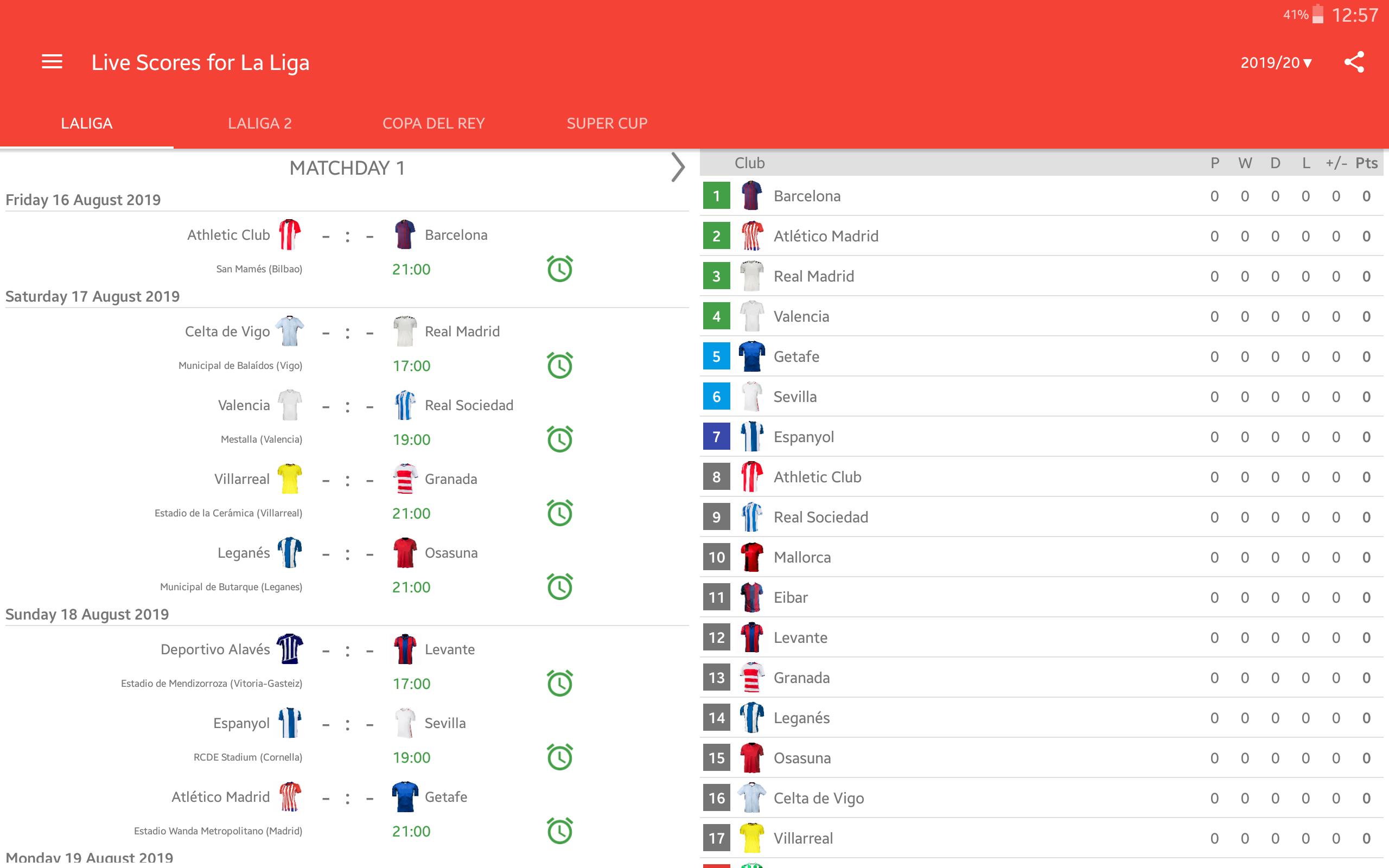Image resolution: width=1389 pixels, height=868 pixels.
Task: Open the hamburger menu in the top left
Action: tap(52, 62)
